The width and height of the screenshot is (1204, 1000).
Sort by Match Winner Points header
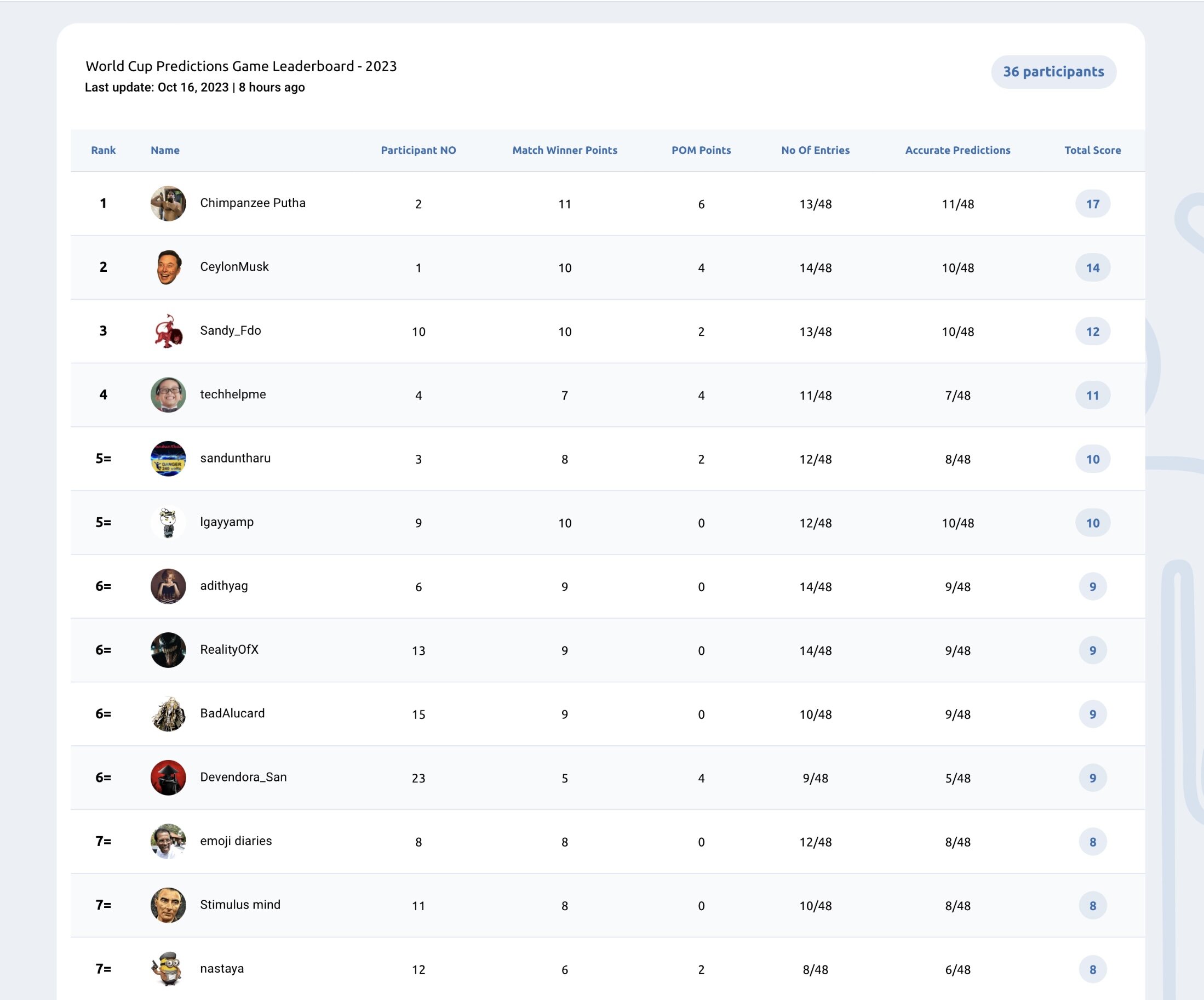(x=565, y=150)
